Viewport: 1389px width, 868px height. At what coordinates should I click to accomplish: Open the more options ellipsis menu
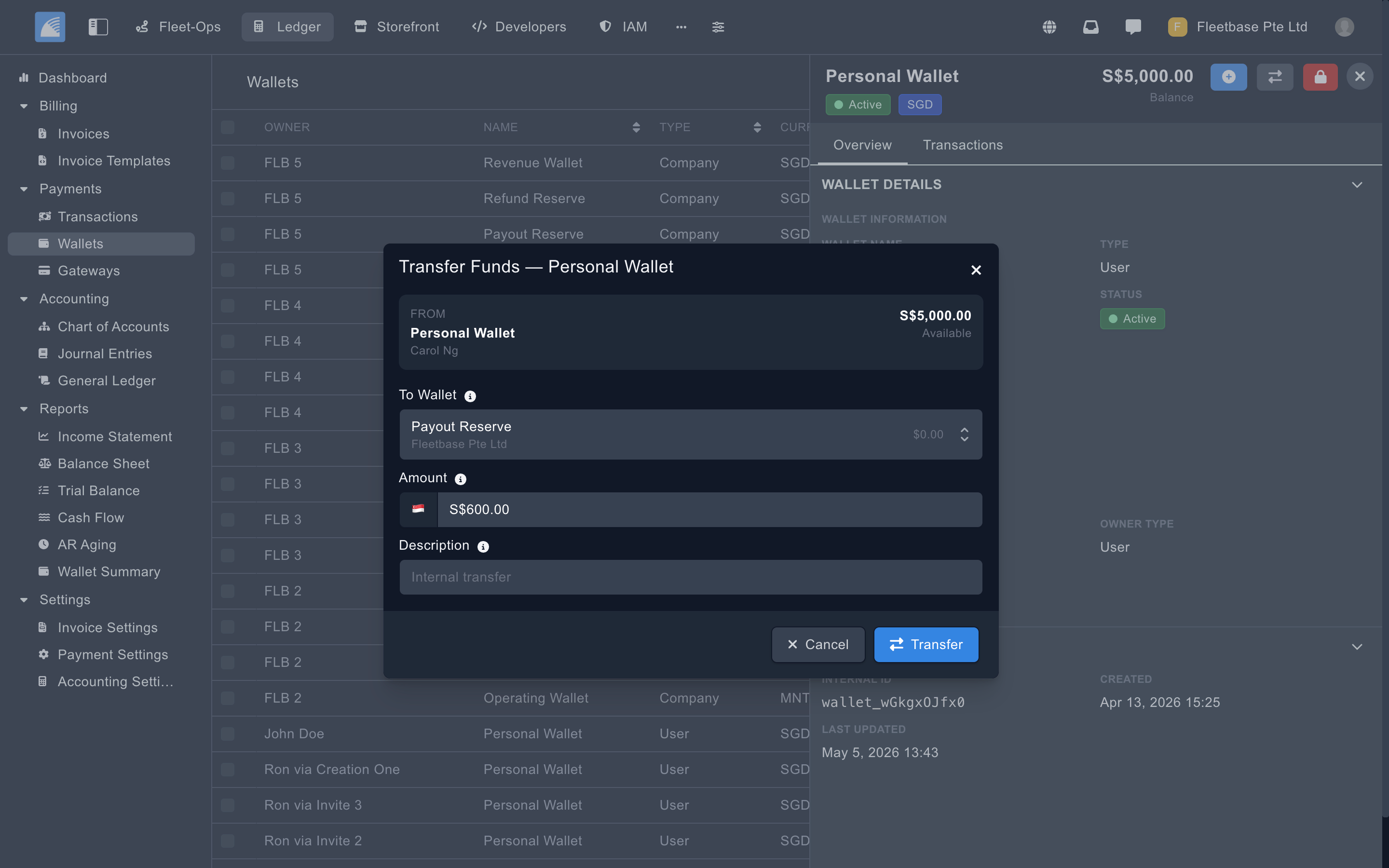tap(681, 27)
